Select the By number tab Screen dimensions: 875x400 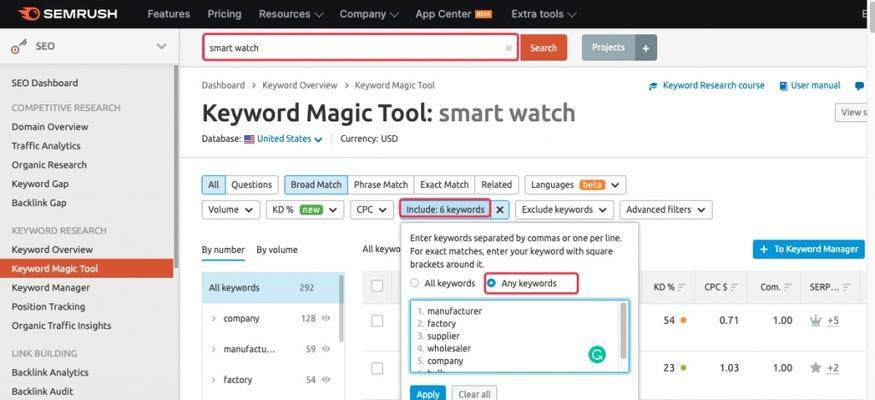coord(223,250)
